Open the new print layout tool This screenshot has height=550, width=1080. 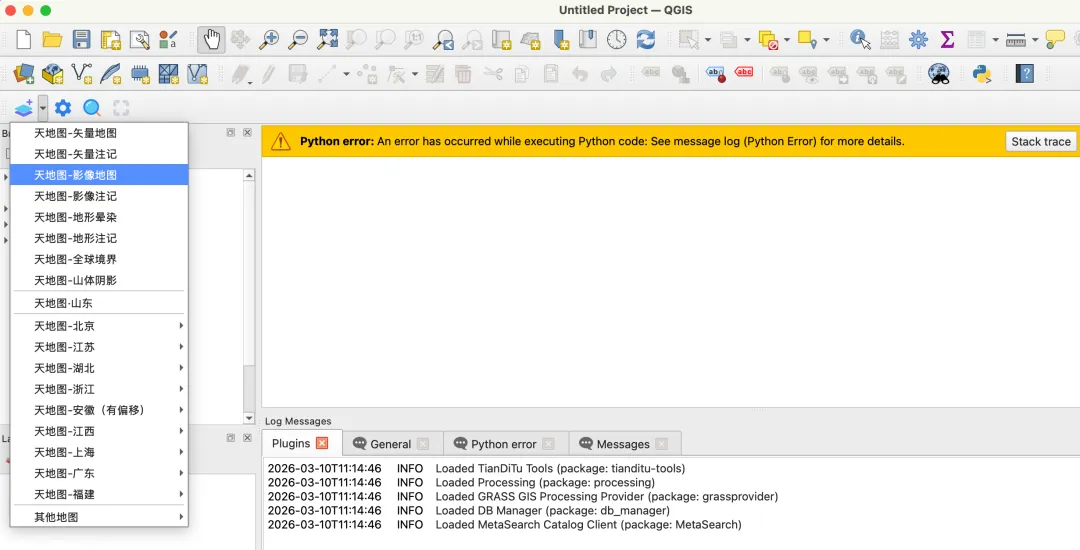pos(110,39)
